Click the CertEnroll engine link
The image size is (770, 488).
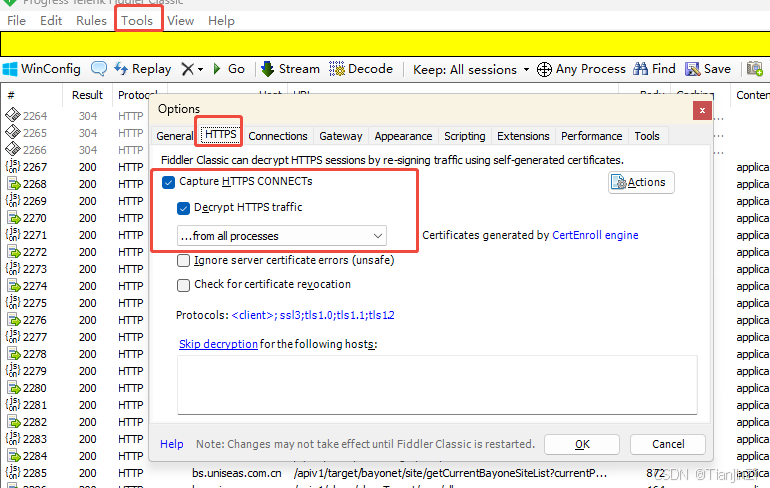pos(595,235)
